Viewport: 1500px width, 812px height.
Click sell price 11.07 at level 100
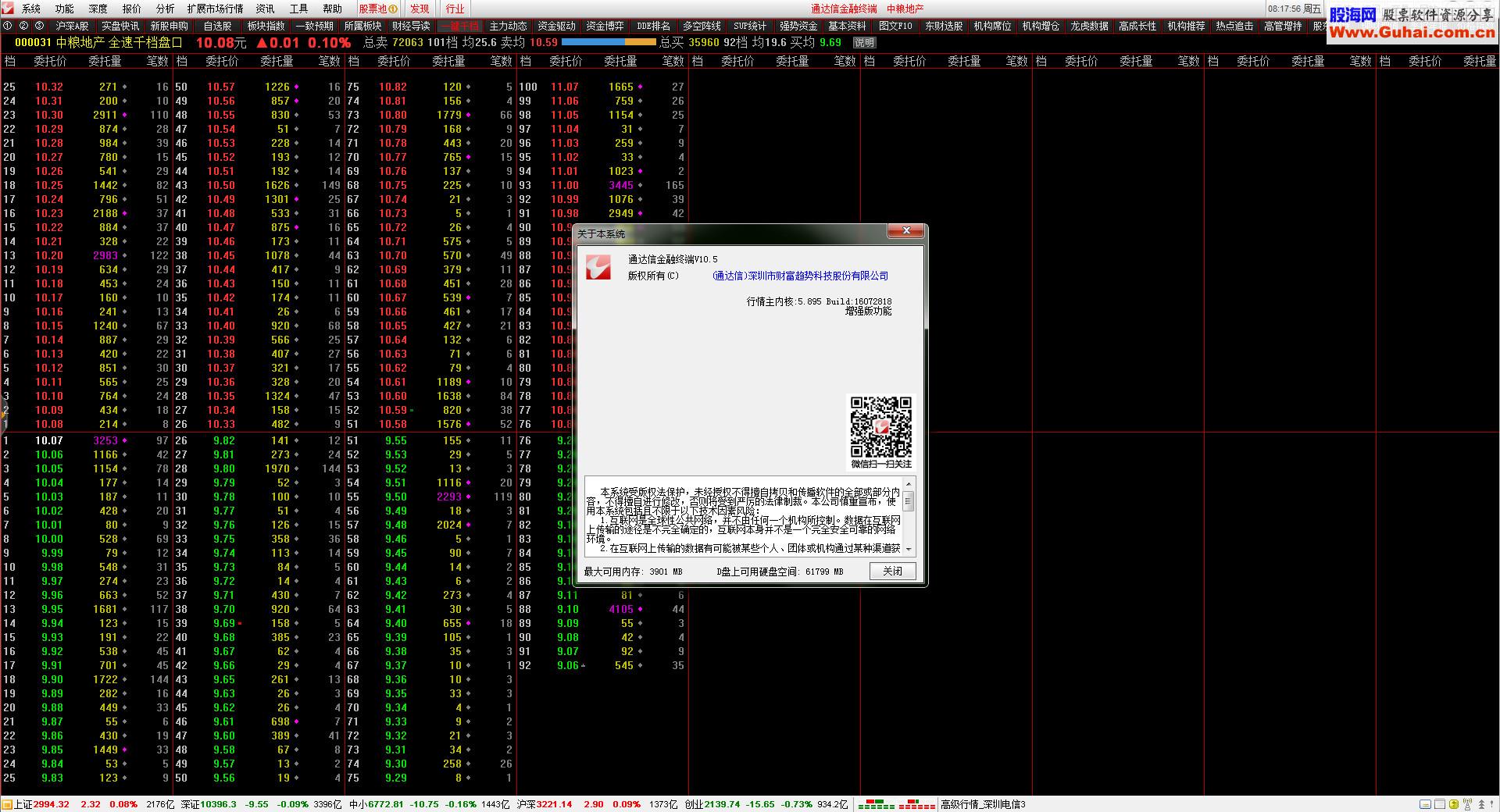point(565,87)
